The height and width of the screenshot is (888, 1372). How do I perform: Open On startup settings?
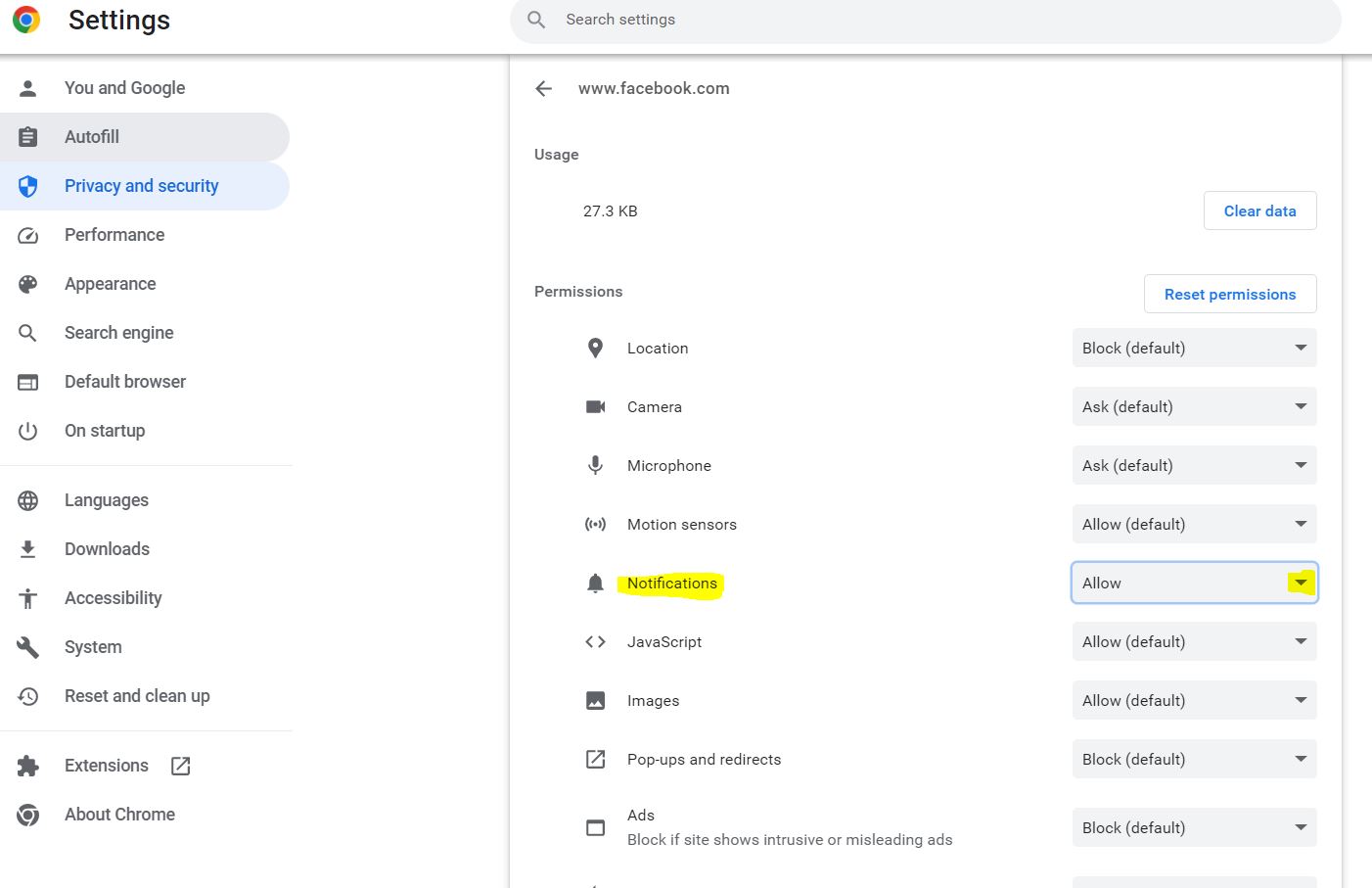pyautogui.click(x=145, y=431)
